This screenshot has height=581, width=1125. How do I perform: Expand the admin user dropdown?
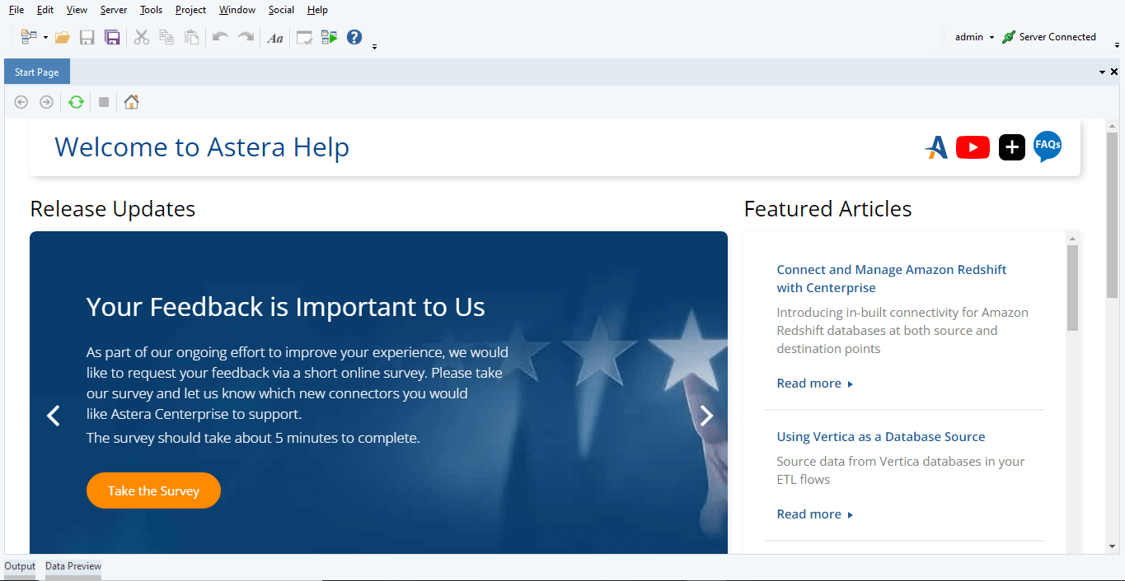coord(991,38)
